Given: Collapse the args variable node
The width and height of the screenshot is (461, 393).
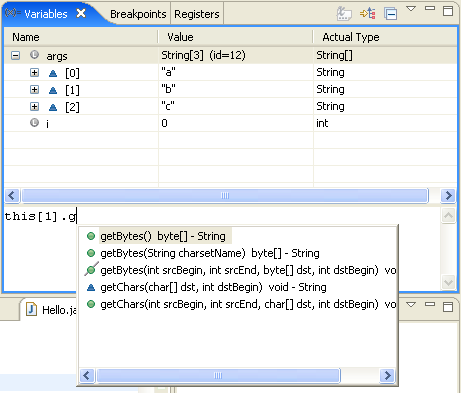Looking at the screenshot, I should click(15, 55).
